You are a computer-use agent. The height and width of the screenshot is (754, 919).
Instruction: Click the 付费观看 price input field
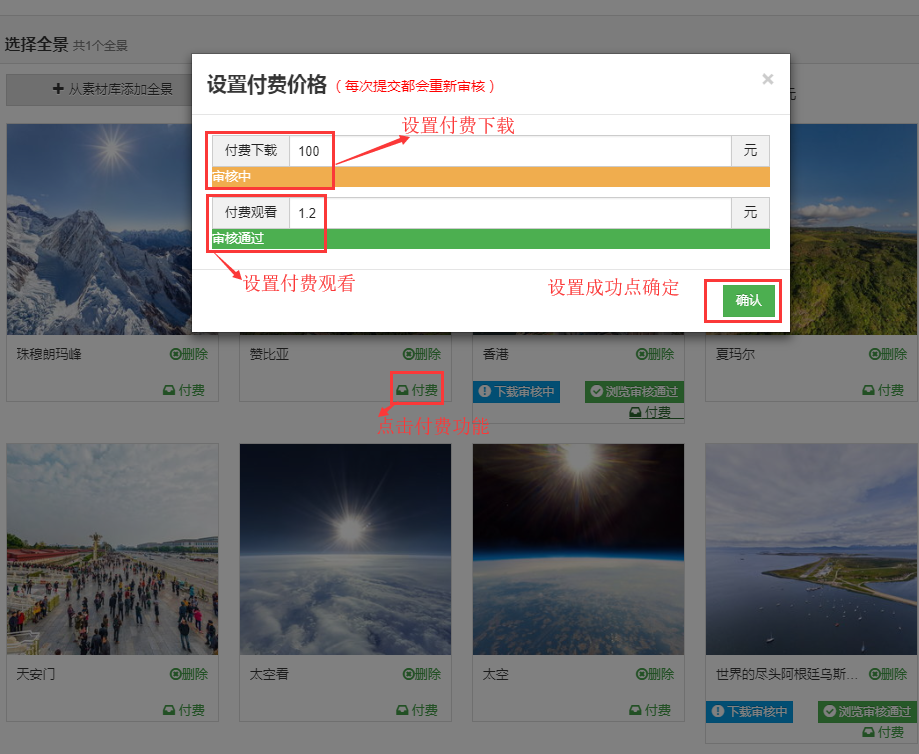click(510, 213)
